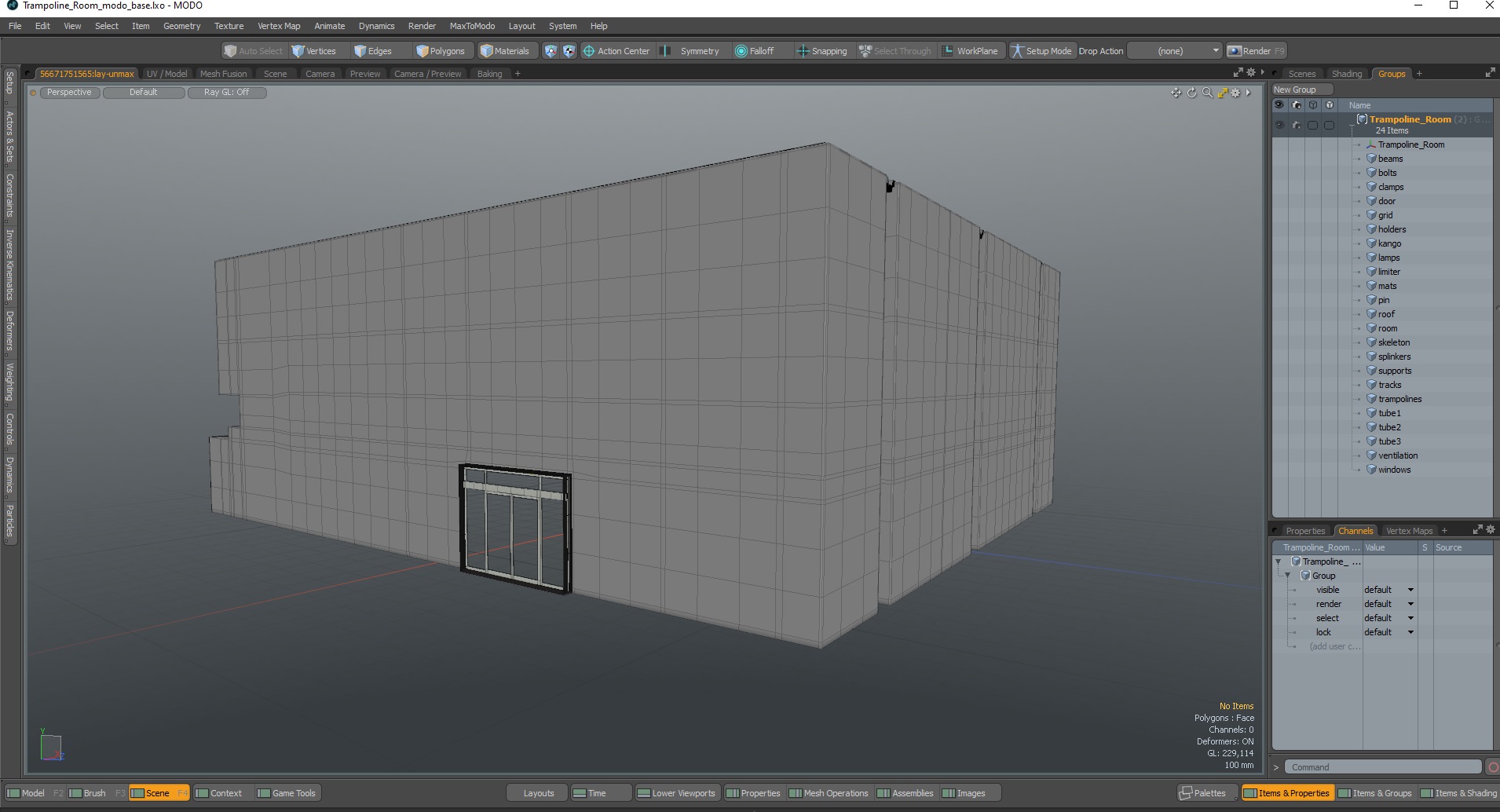This screenshot has height=812, width=1500.
Task: Click the Ray GL: Off button
Action: pos(226,93)
